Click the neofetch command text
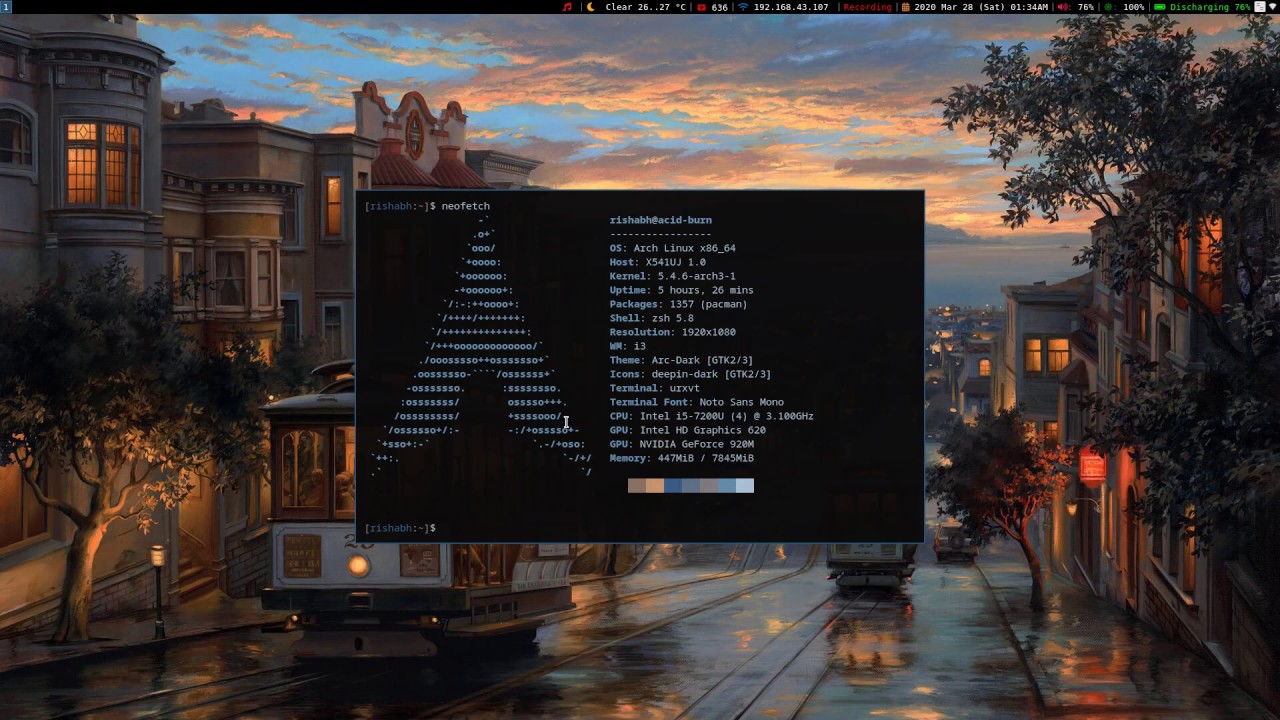1280x720 pixels. pyautogui.click(x=466, y=206)
